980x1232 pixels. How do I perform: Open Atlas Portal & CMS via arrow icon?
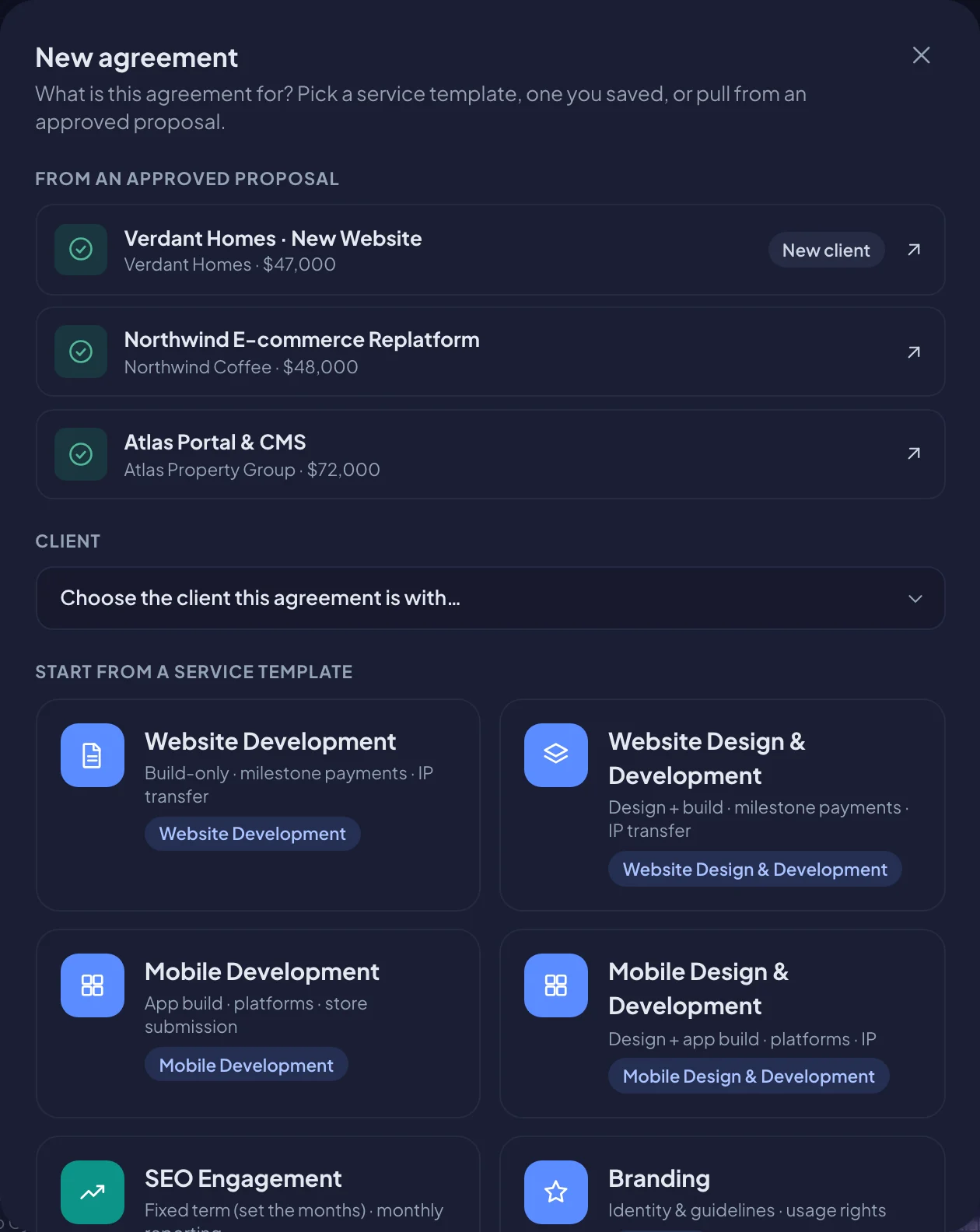coord(914,453)
